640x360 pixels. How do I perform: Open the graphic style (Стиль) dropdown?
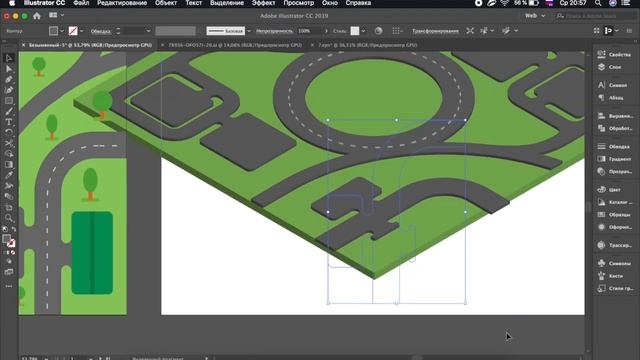click(x=363, y=31)
